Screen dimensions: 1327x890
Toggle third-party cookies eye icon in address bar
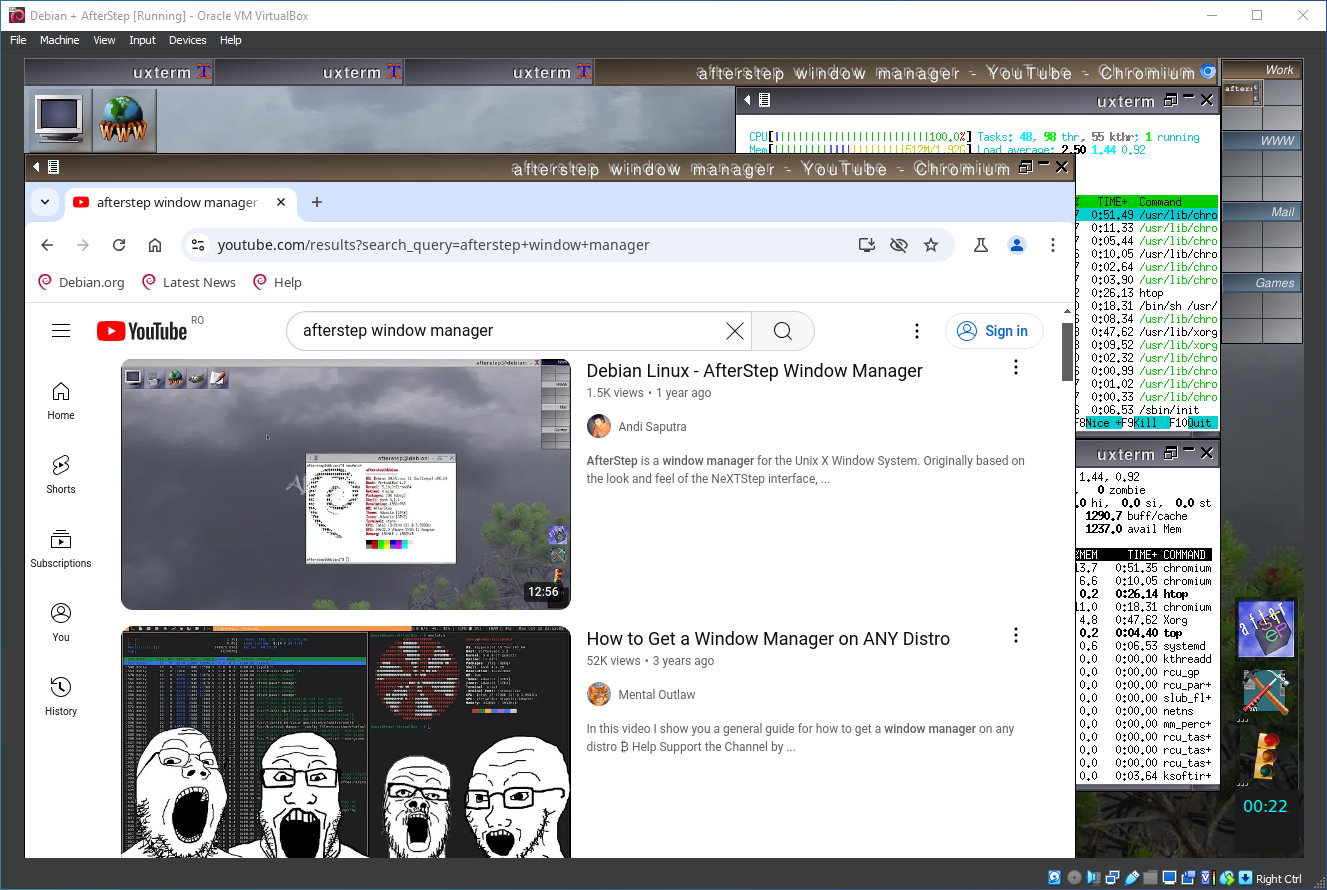(x=899, y=245)
